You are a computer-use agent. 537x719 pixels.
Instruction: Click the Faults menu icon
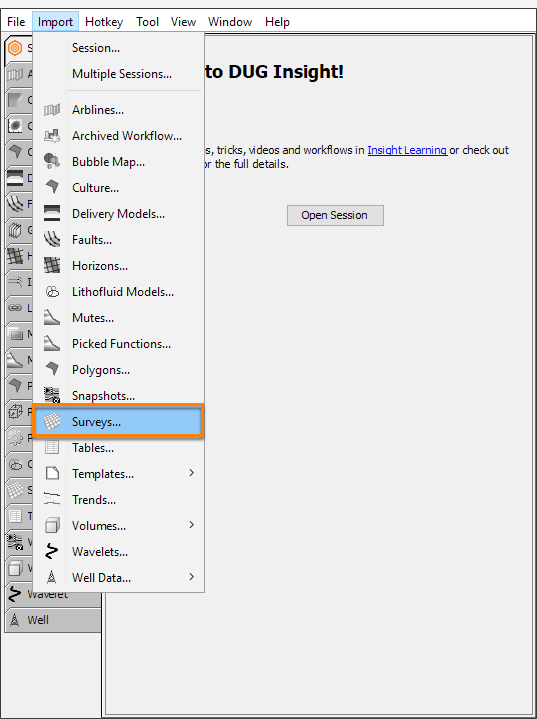[x=52, y=240]
